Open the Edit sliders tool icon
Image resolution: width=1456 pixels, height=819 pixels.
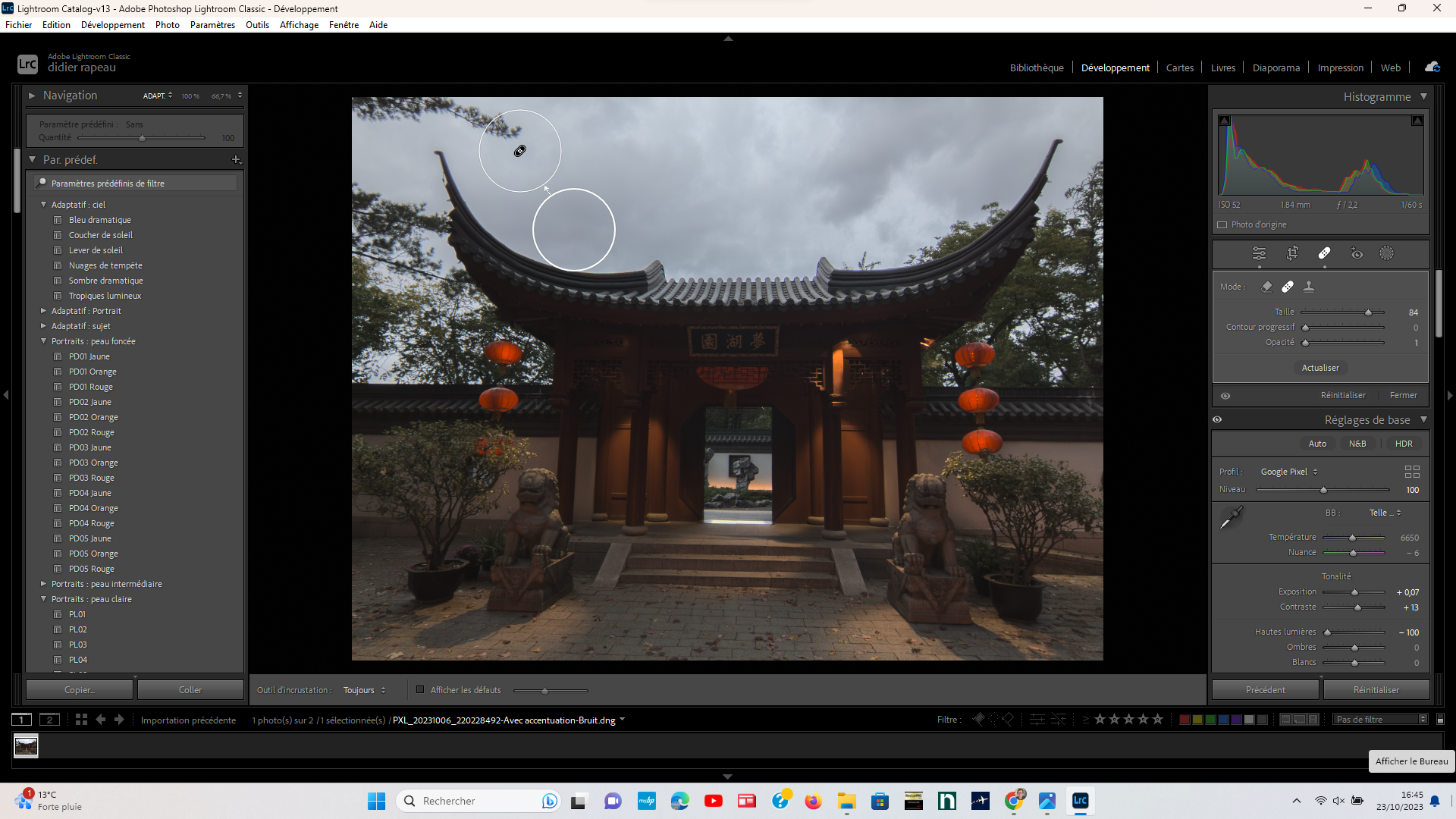pyautogui.click(x=1259, y=253)
